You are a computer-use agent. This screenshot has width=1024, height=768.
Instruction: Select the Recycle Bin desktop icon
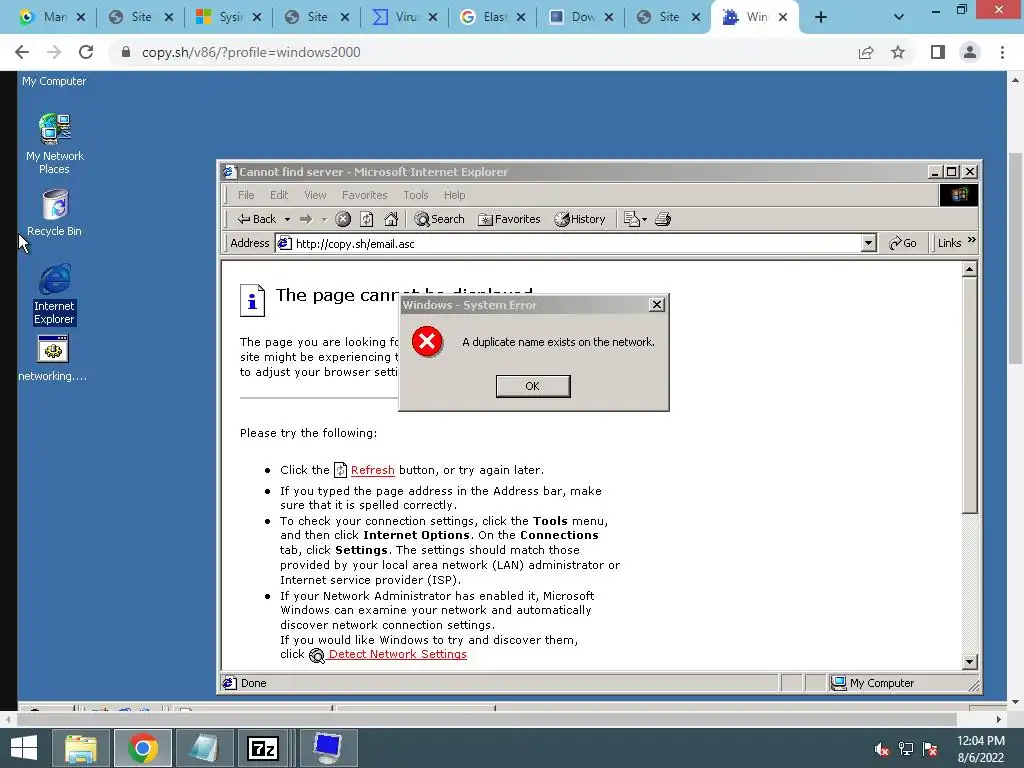point(55,213)
